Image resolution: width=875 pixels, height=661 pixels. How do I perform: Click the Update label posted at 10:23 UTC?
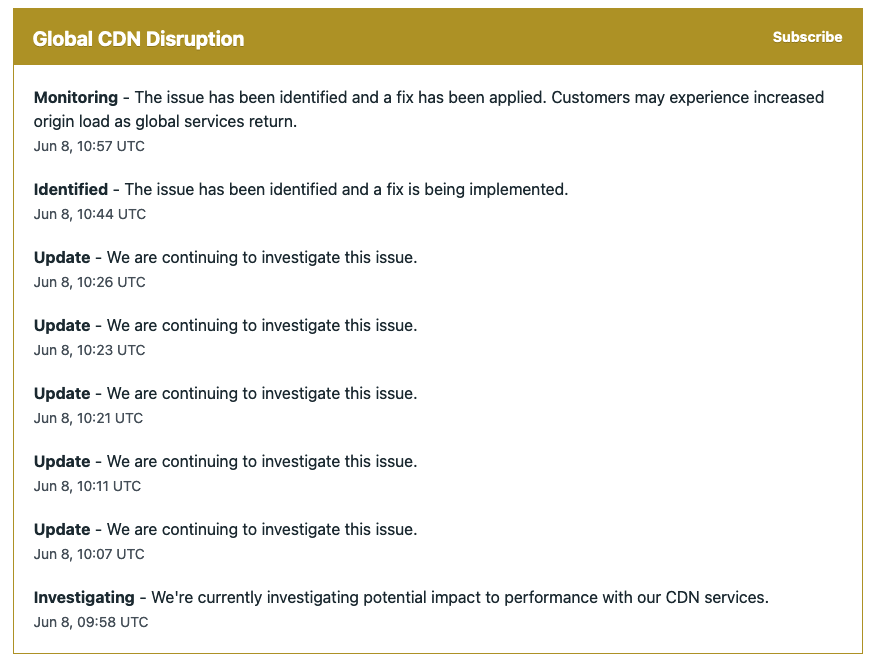click(62, 325)
